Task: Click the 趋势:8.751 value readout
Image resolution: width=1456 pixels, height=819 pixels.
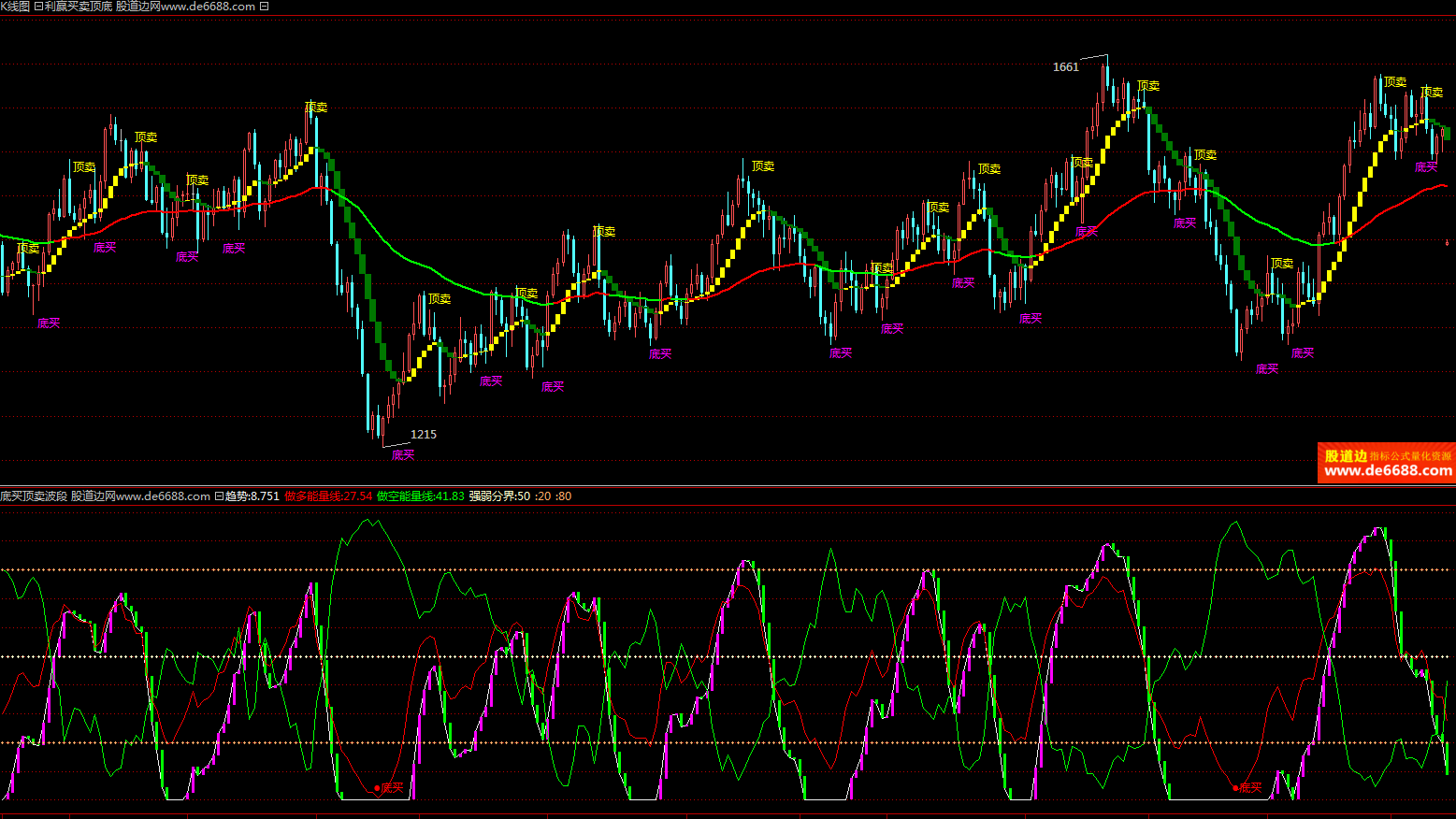Action: 252,496
